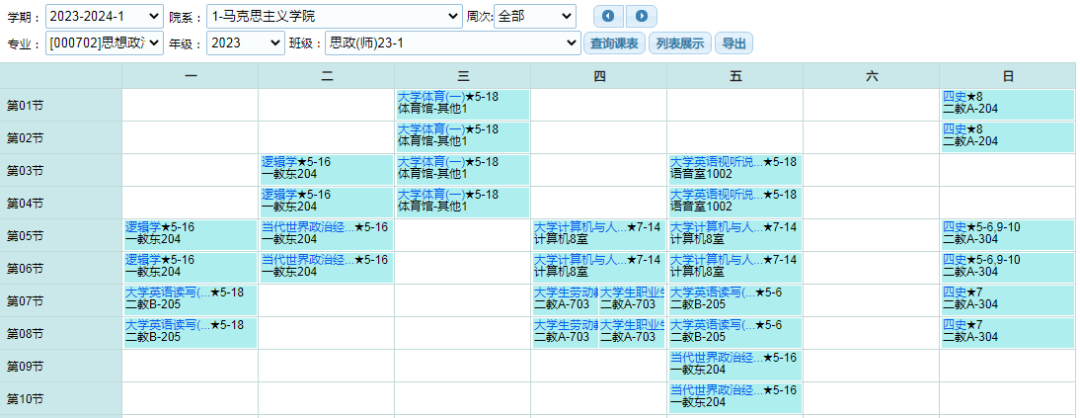Click 语音室1002 room text in 第03节 row

(x=701, y=174)
